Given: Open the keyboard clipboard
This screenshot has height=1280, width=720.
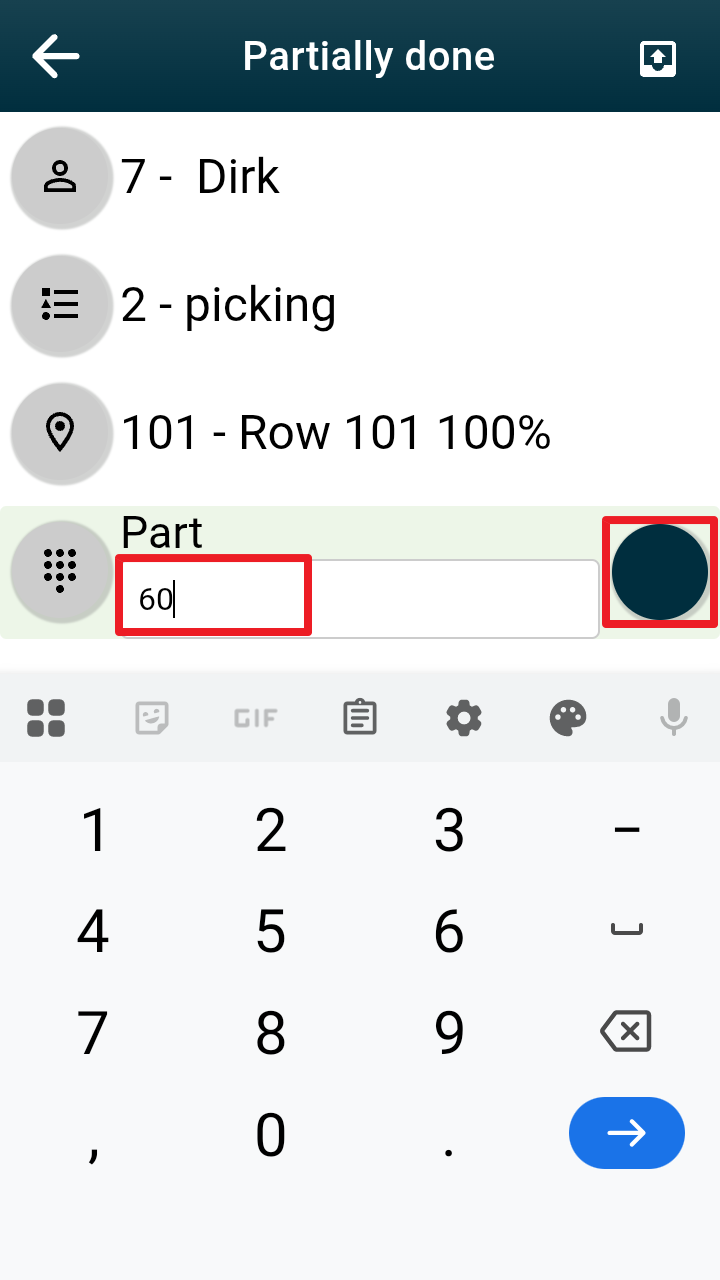Looking at the screenshot, I should tap(359, 717).
